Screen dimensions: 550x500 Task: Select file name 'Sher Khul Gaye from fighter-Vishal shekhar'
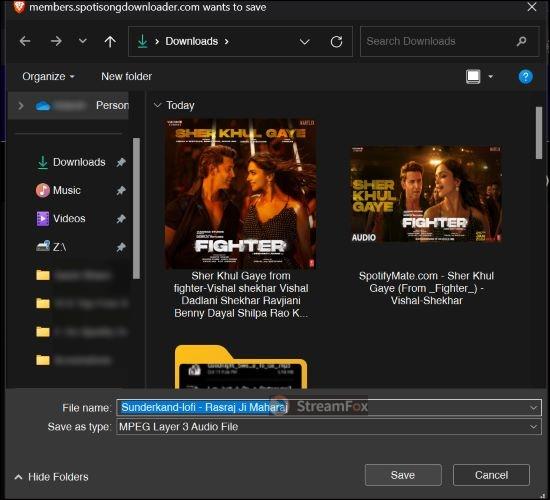point(241,294)
